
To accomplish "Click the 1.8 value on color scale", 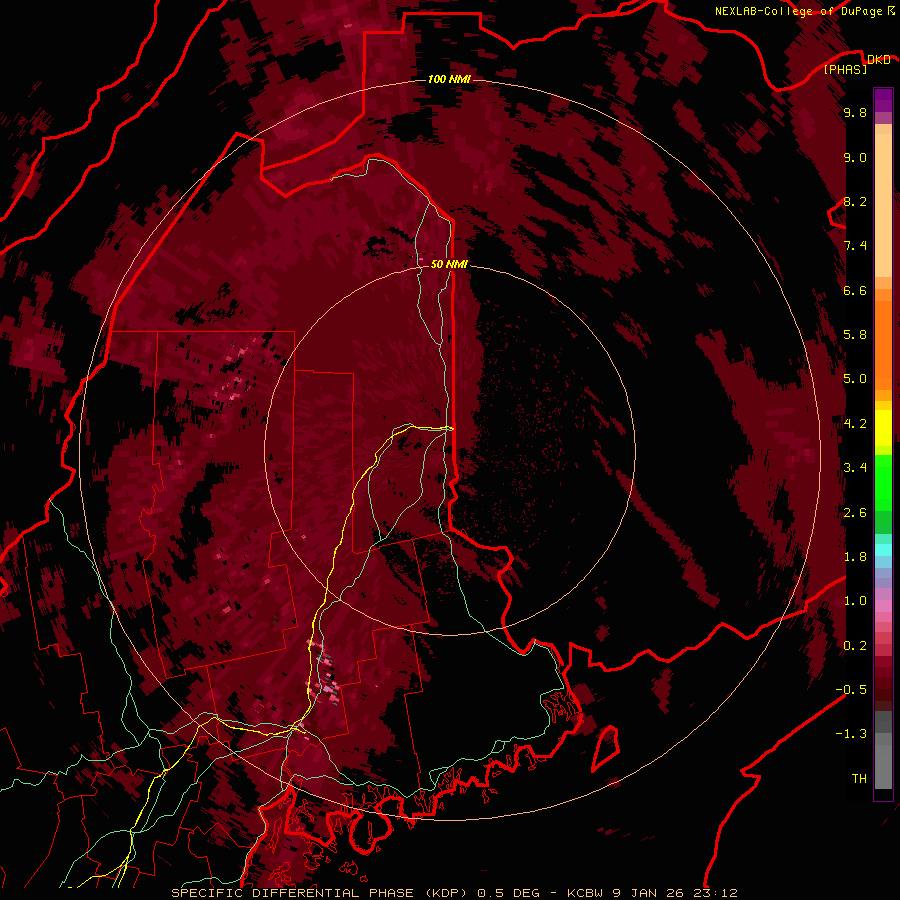I will click(855, 557).
